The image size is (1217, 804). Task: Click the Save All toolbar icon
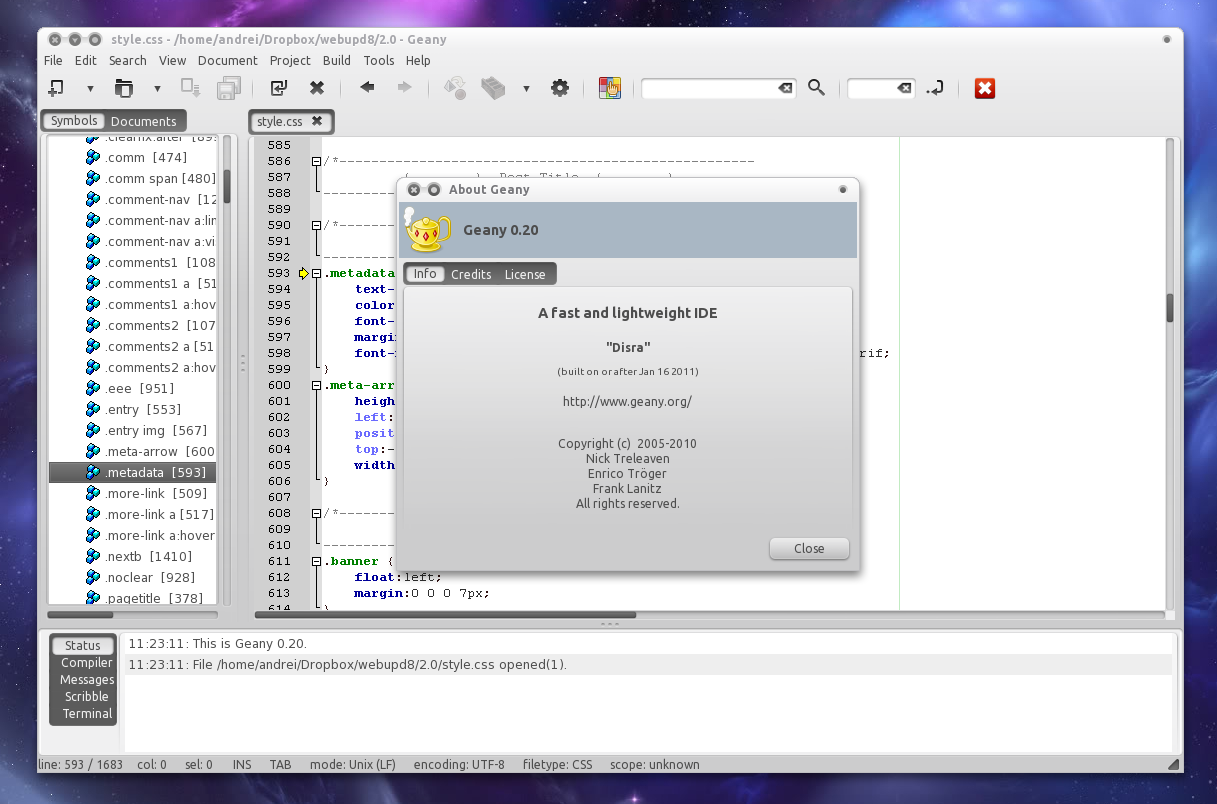click(x=228, y=88)
